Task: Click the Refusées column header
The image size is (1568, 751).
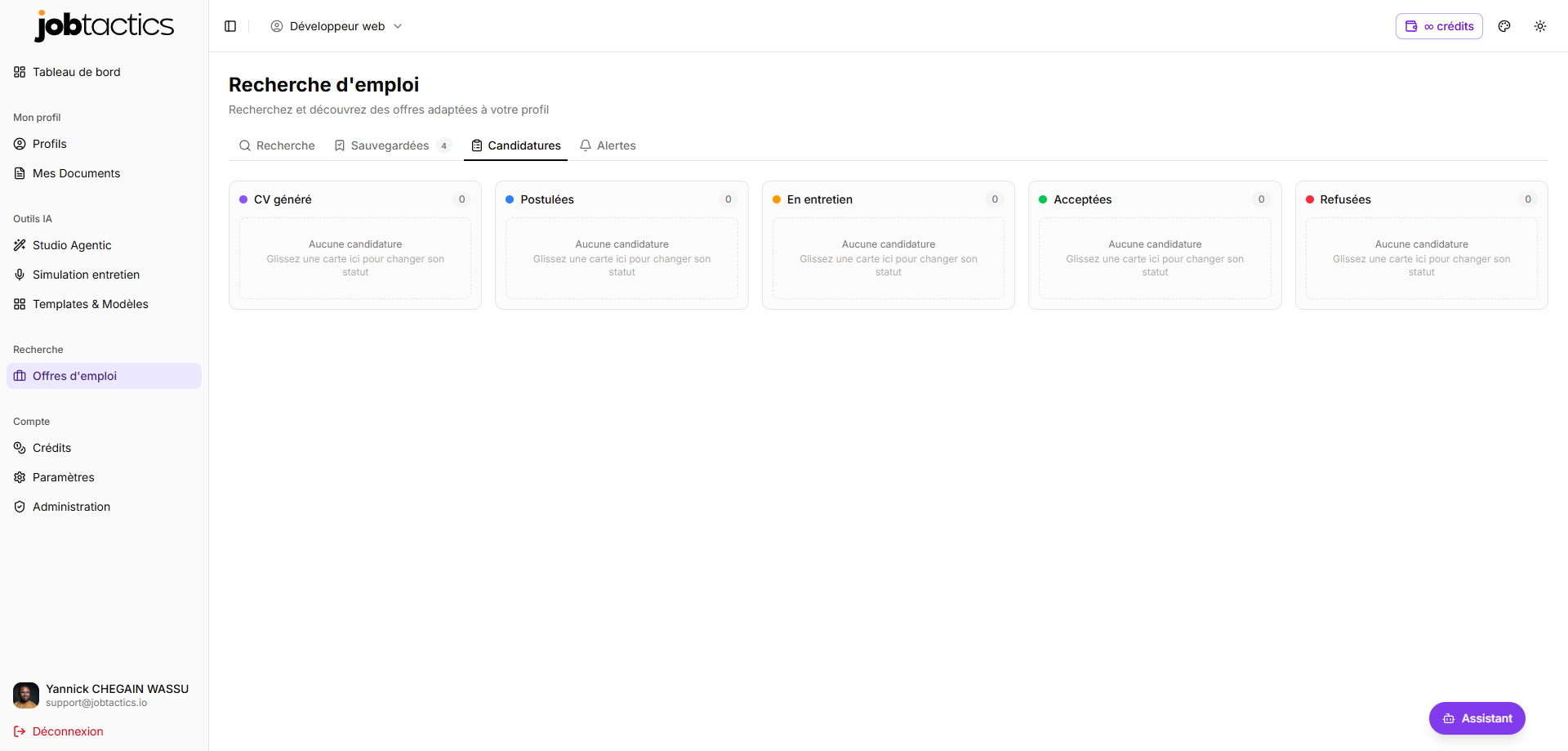Action: tap(1422, 199)
